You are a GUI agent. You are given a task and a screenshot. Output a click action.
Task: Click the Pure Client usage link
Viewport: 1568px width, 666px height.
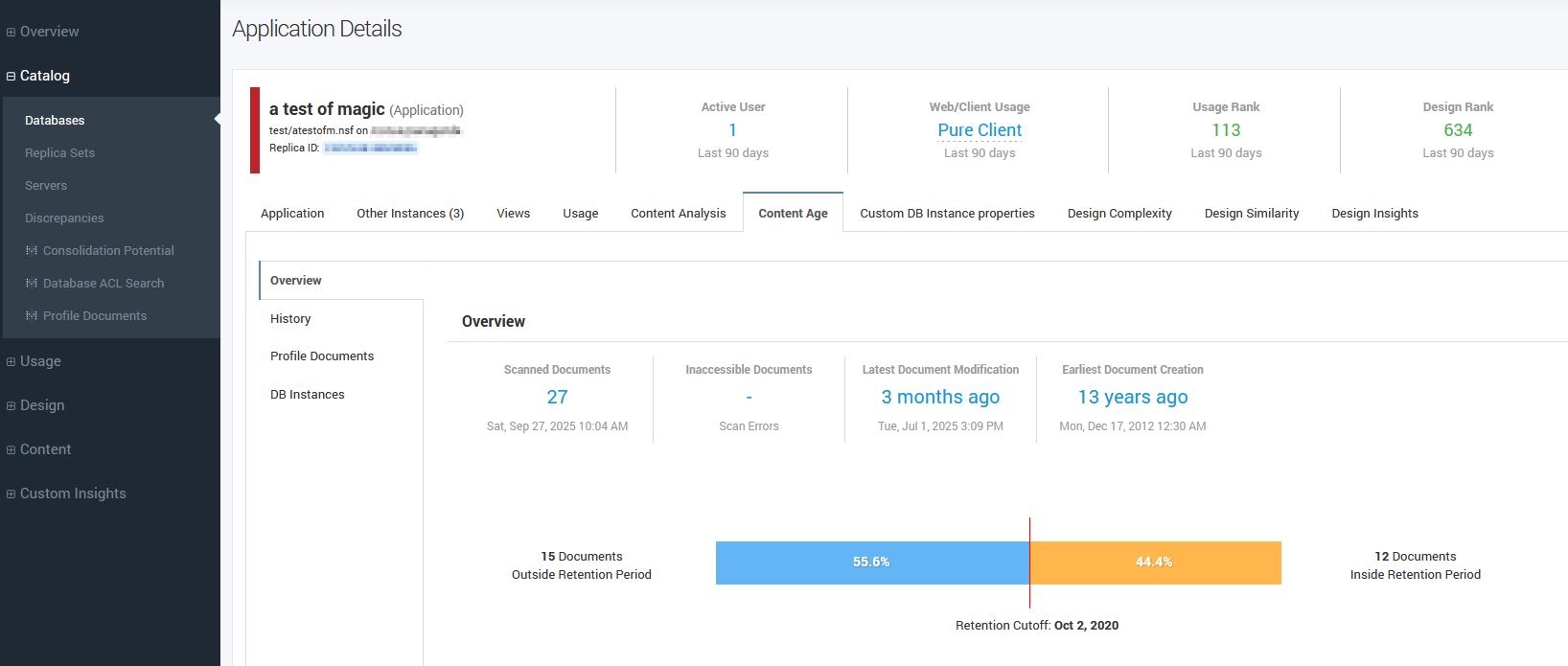click(980, 130)
